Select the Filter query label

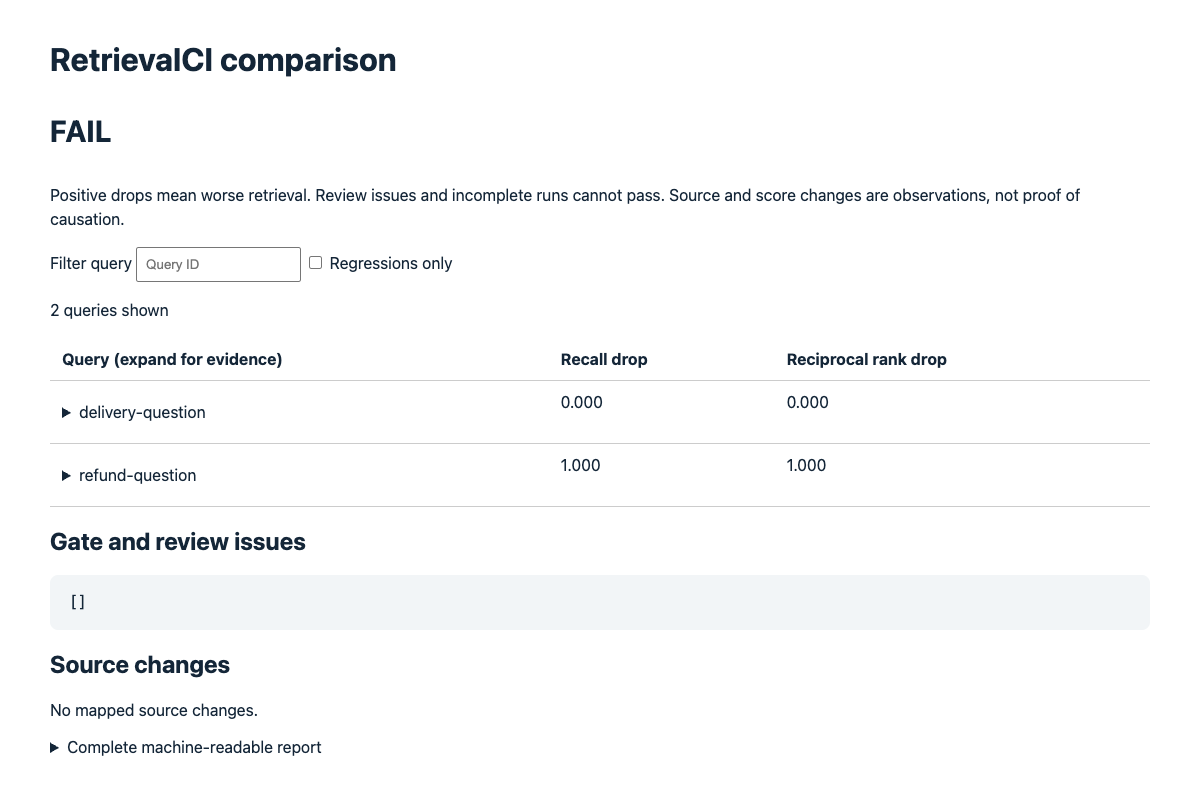(x=91, y=263)
